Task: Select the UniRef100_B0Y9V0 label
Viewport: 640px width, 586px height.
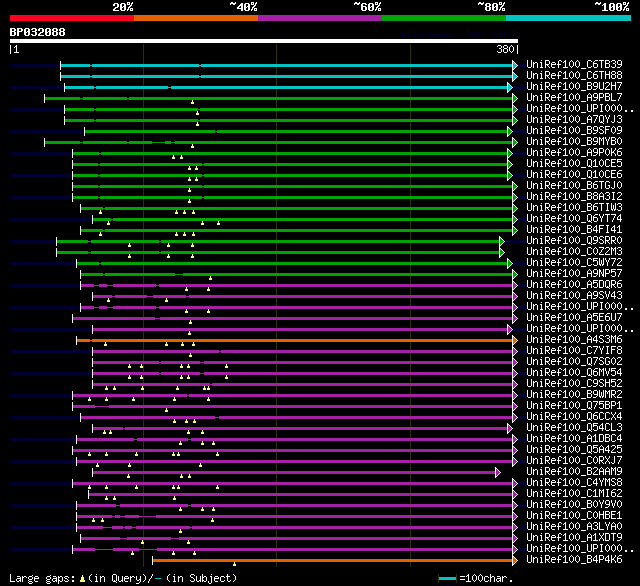Action: 574,505
